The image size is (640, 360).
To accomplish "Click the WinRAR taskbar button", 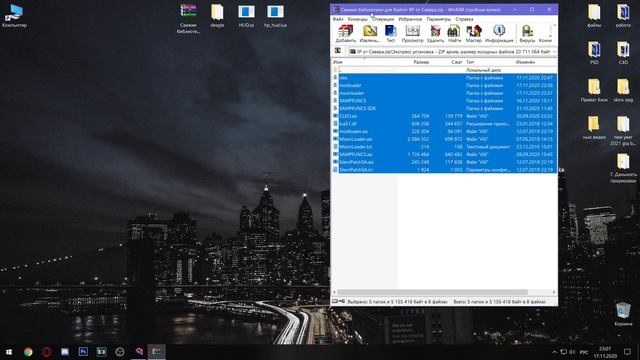I will click(x=157, y=351).
